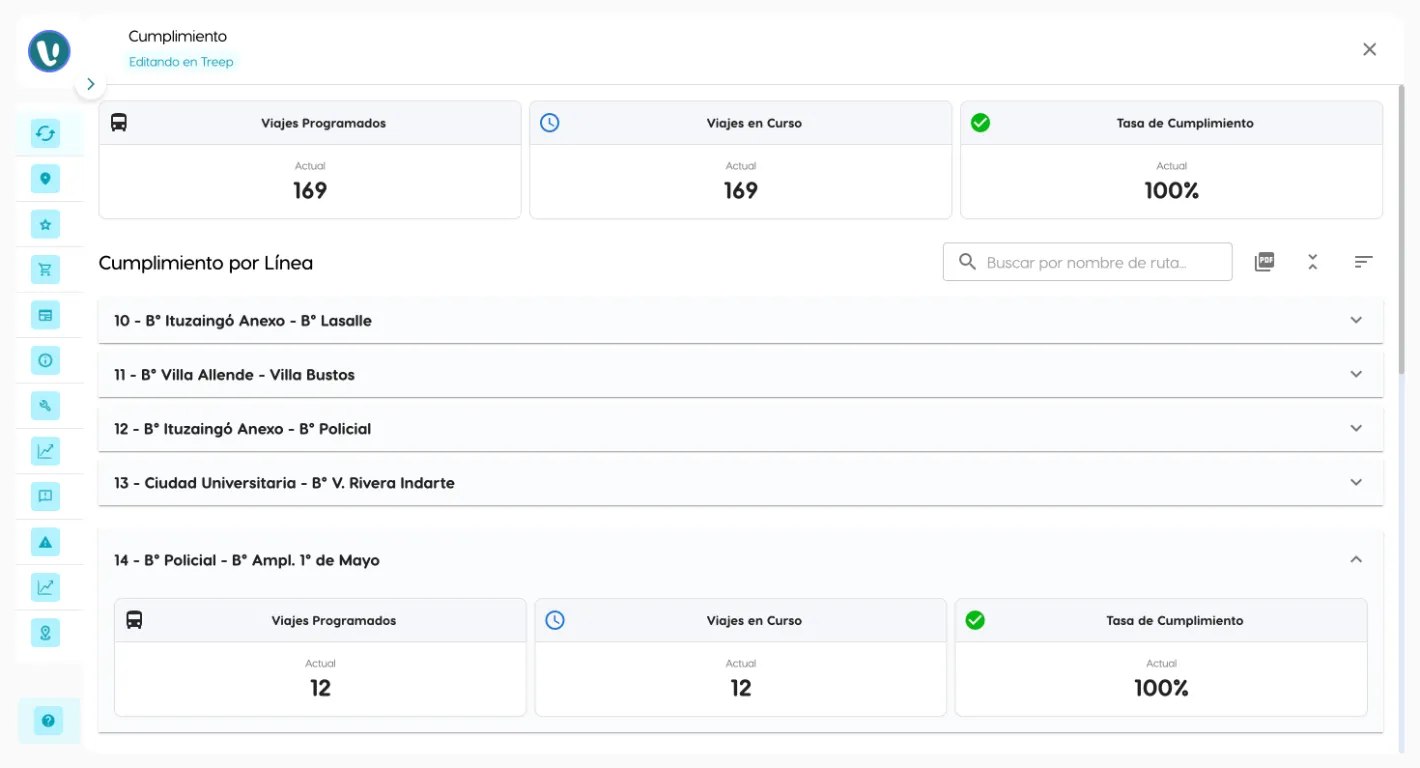Click the sort lines icon
The height and width of the screenshot is (768, 1420).
click(1363, 262)
